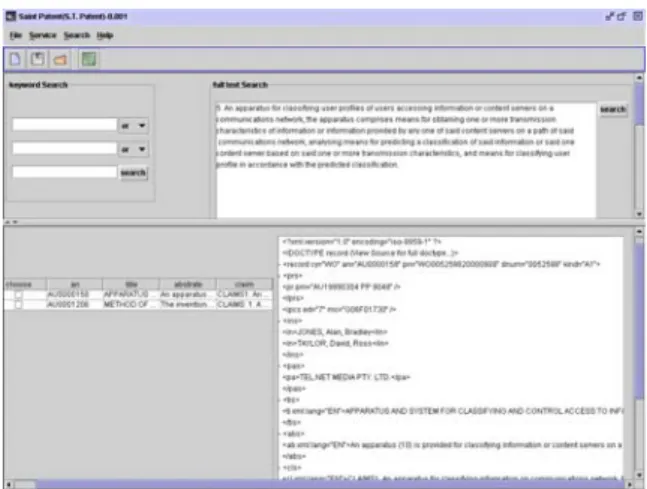The image size is (647, 489).
Task: Focus the third keyword input field
Action: point(65,172)
